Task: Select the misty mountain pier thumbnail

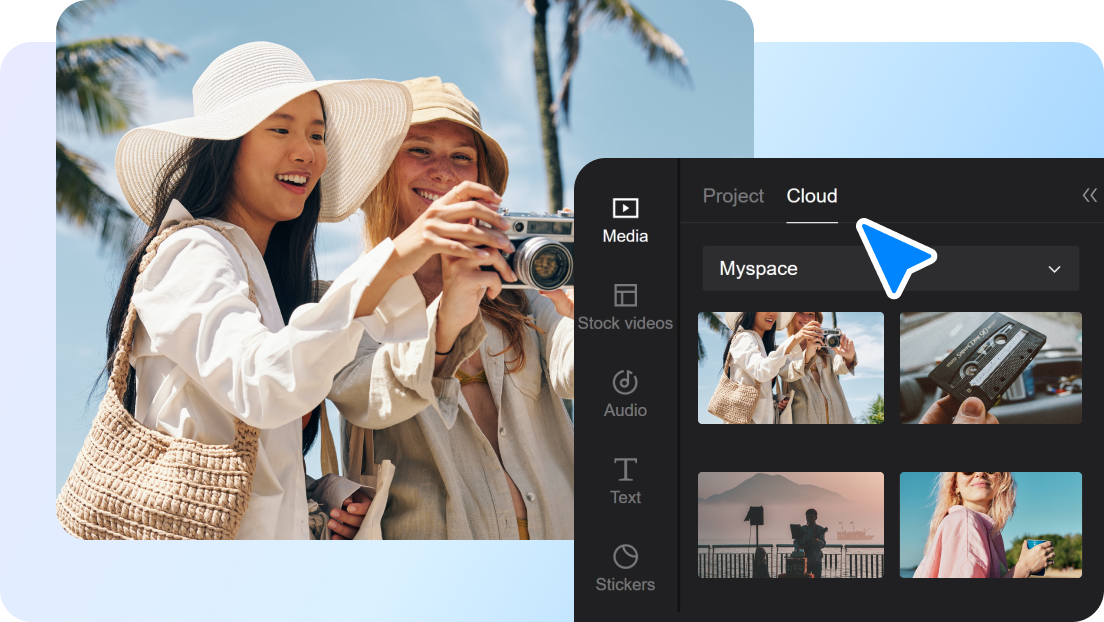Action: pos(791,525)
